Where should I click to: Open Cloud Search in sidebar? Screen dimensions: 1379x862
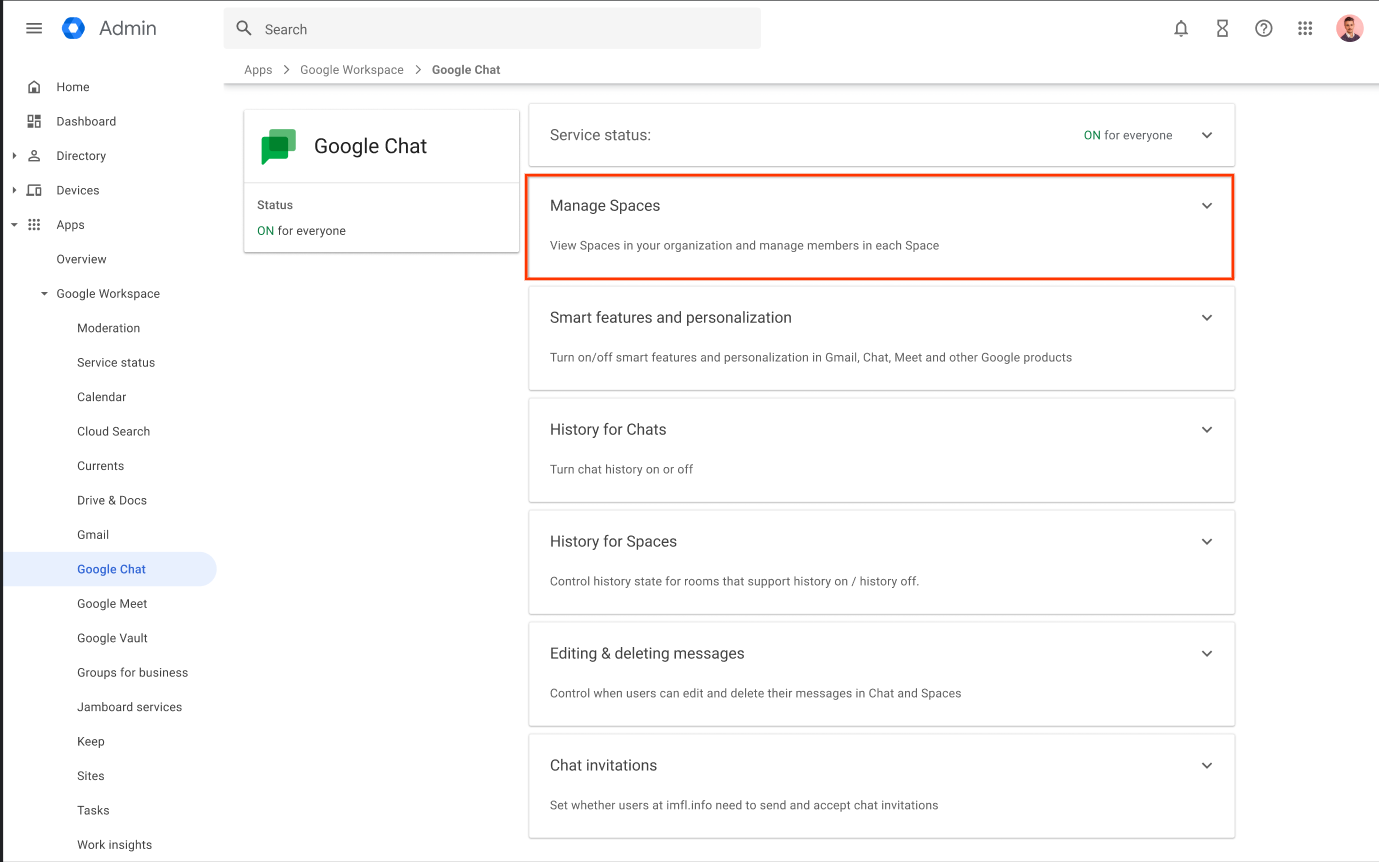(x=113, y=432)
